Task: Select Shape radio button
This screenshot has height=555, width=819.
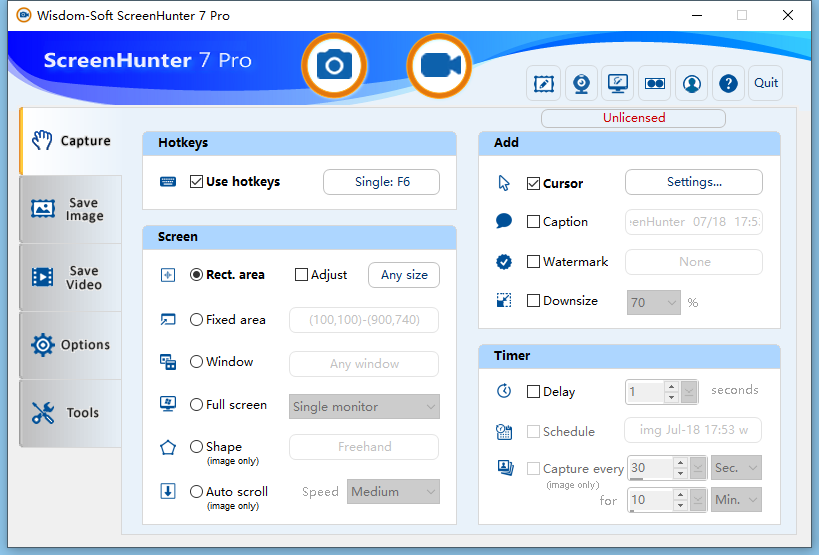Action: pos(196,446)
